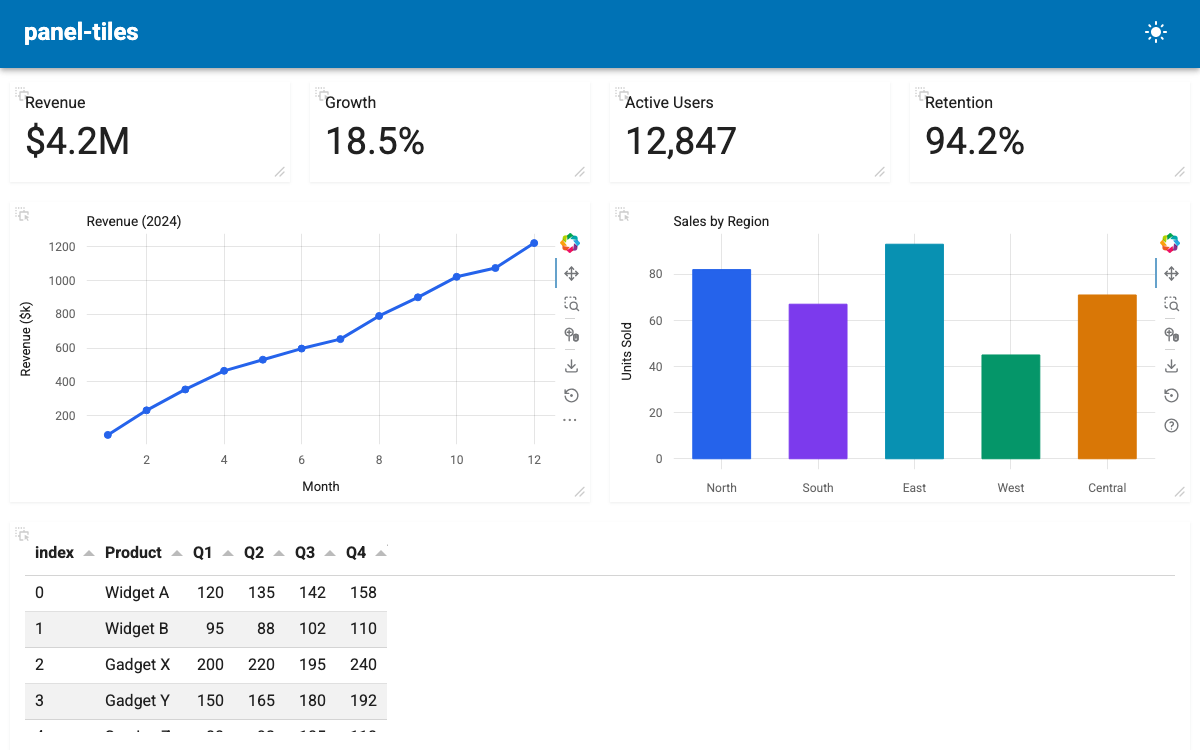Screen dimensions: 1200x750
Task: Click the Revenue (2024) chart title
Action: click(134, 222)
